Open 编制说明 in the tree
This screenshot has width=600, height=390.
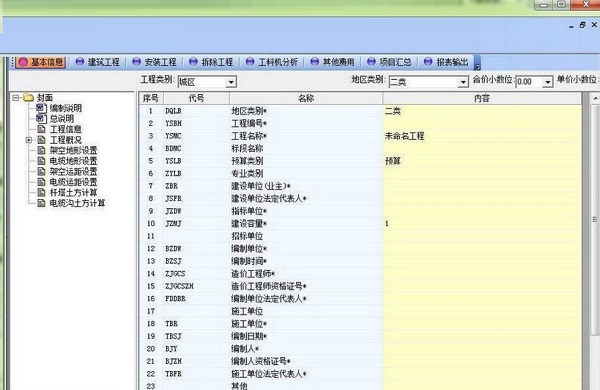[65, 108]
